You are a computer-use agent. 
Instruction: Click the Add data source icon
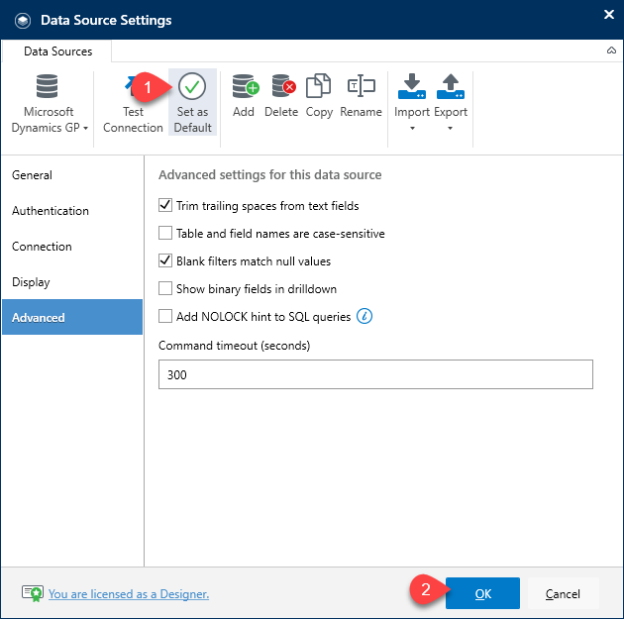pos(246,86)
